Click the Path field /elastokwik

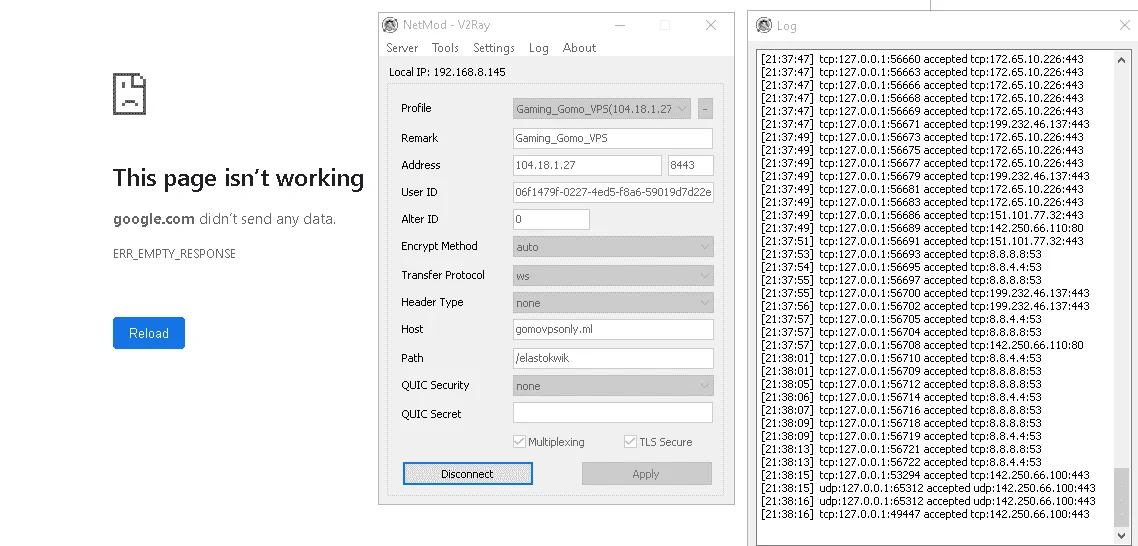[x=613, y=358]
